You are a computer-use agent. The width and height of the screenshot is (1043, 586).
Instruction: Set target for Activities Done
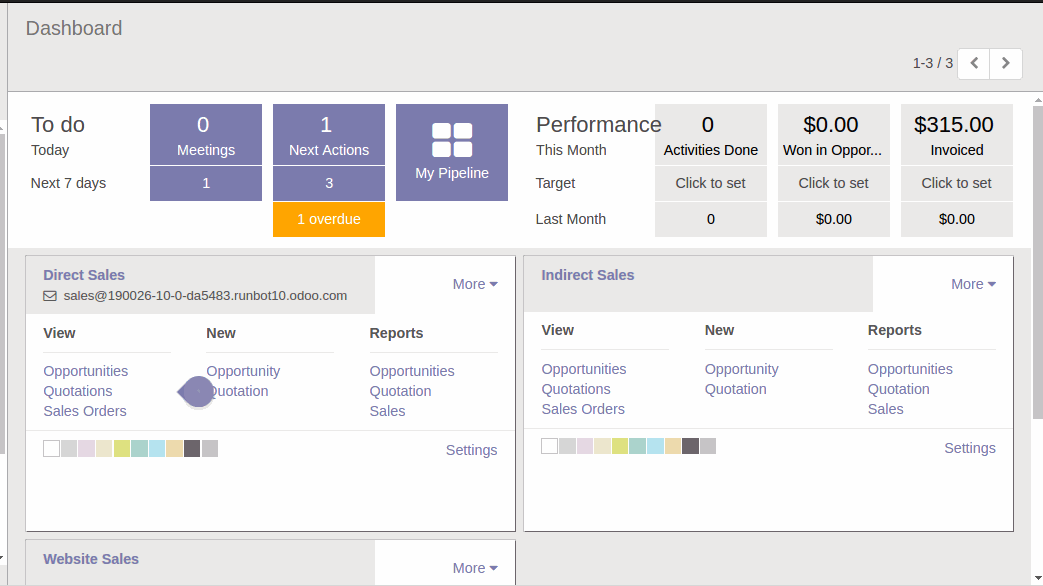[x=711, y=183]
